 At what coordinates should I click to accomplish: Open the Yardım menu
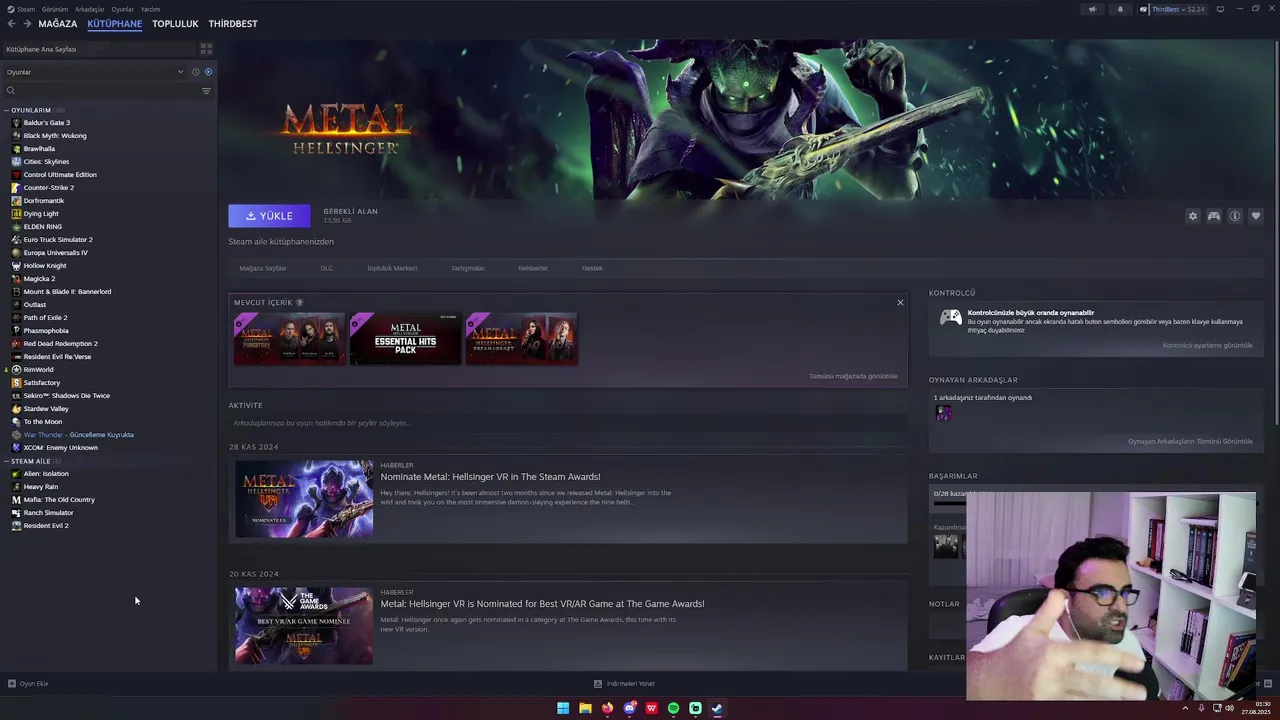click(x=150, y=9)
